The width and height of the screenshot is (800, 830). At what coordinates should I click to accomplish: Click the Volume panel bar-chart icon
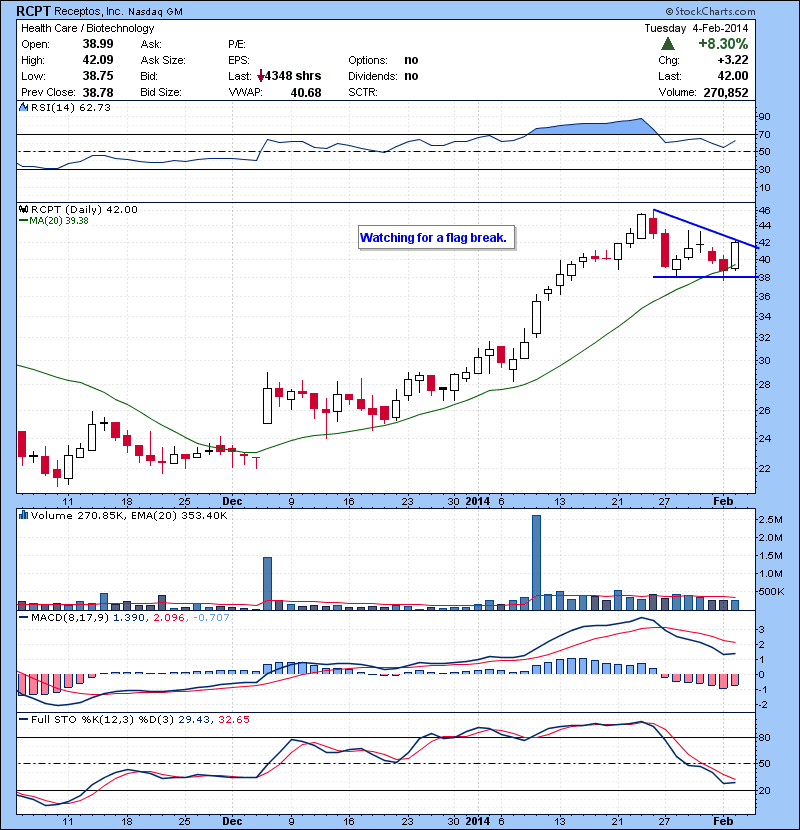pyautogui.click(x=23, y=515)
